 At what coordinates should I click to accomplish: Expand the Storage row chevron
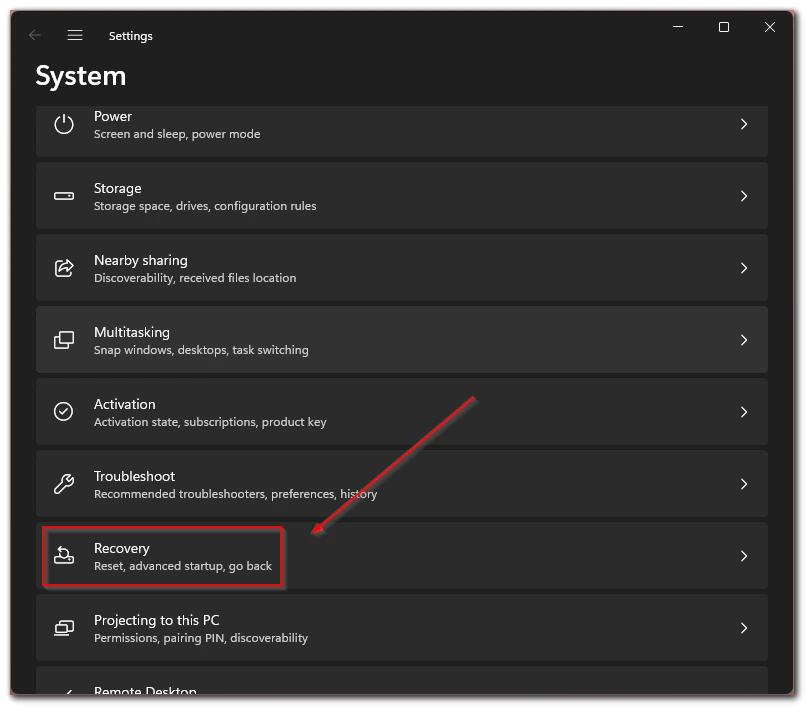click(x=744, y=196)
